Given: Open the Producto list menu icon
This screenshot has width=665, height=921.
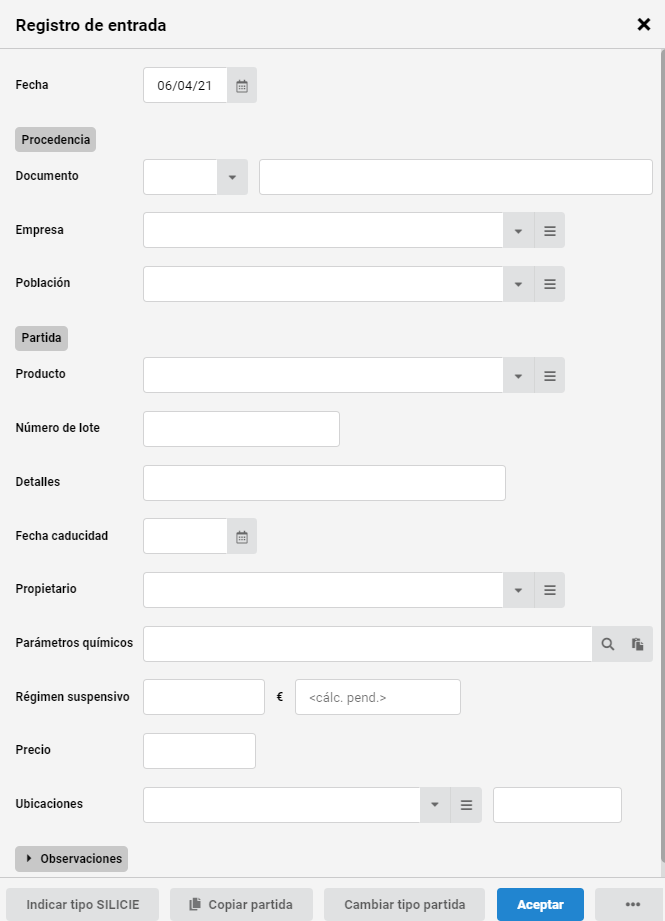Looking at the screenshot, I should pos(550,375).
